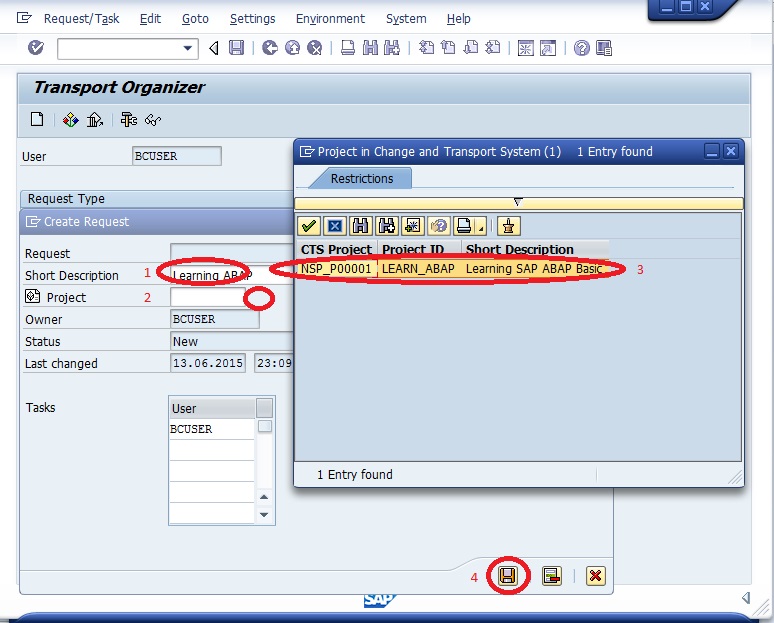774x623 pixels.
Task: Click the Help question mark icon
Action: (x=581, y=48)
